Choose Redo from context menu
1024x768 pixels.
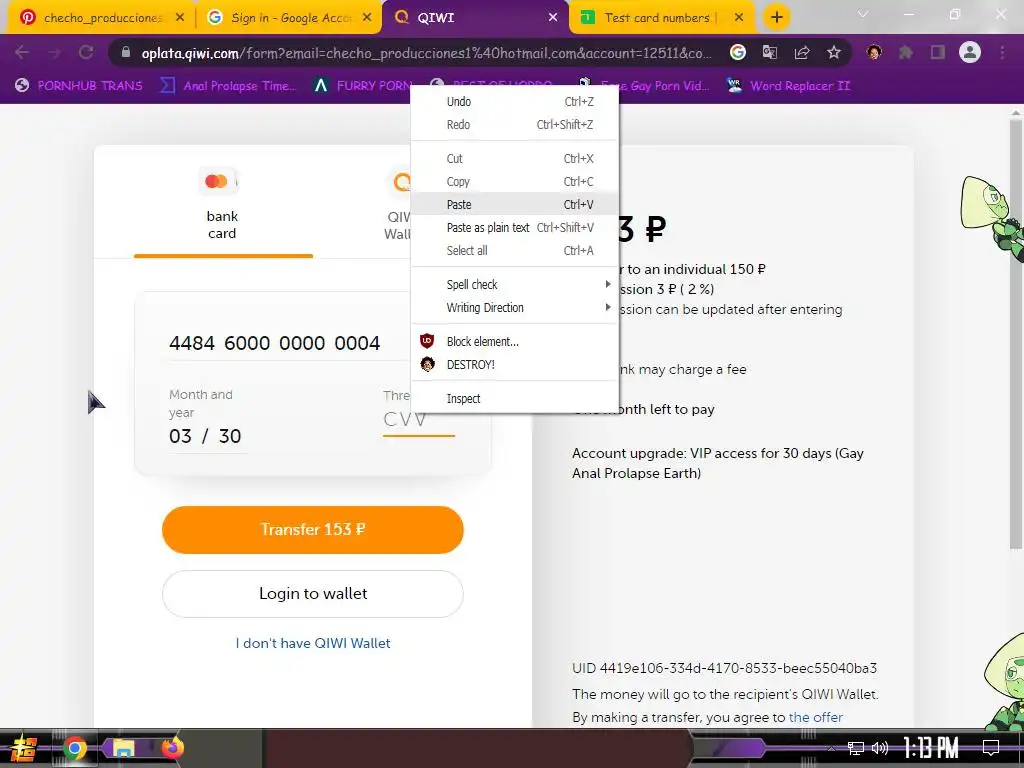coord(515,124)
